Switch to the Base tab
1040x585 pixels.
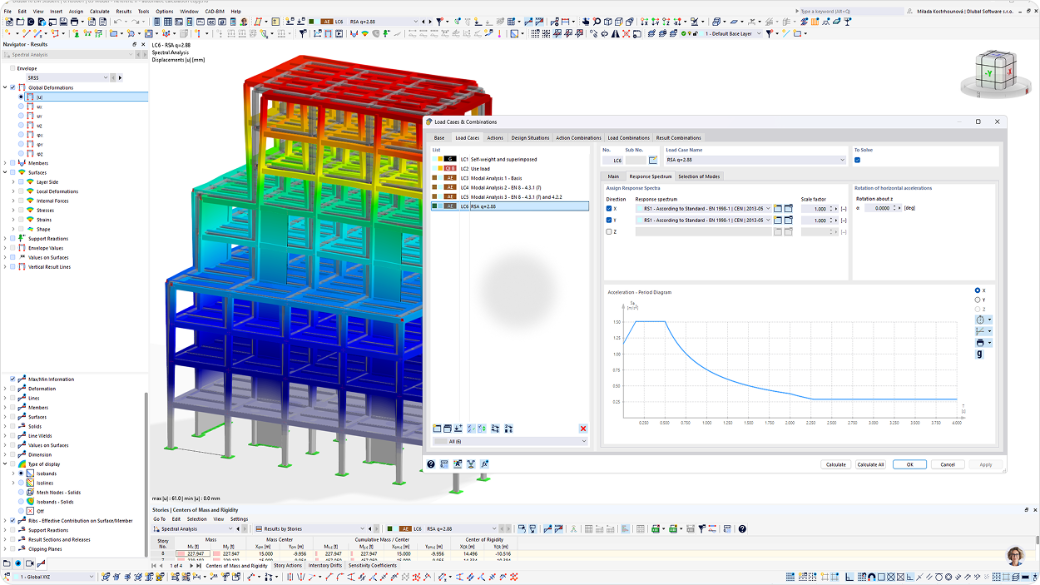(439, 138)
